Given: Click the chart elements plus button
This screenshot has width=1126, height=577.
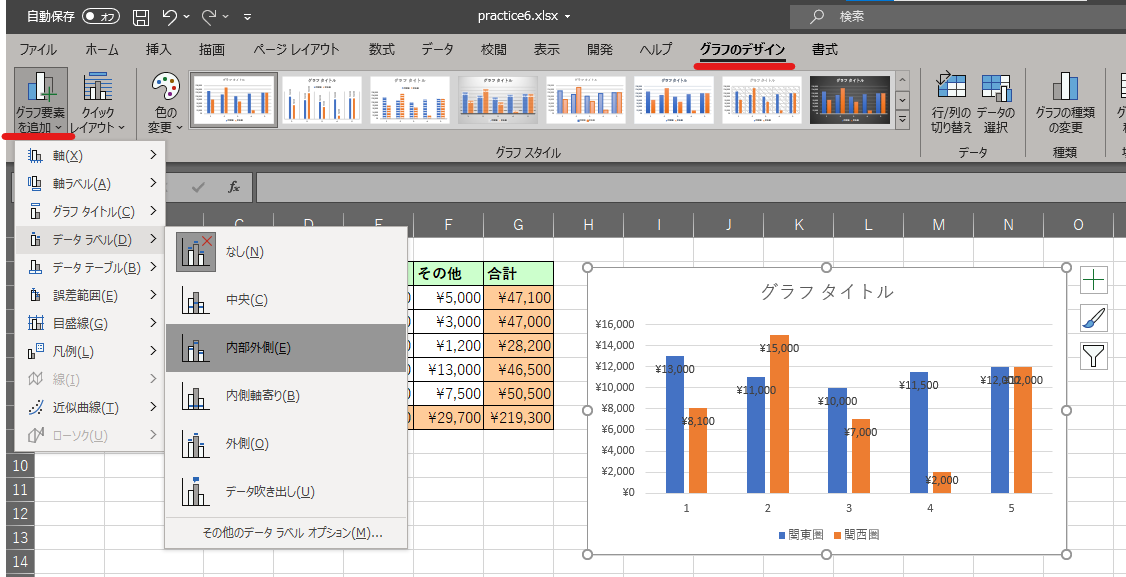Looking at the screenshot, I should 1094,280.
